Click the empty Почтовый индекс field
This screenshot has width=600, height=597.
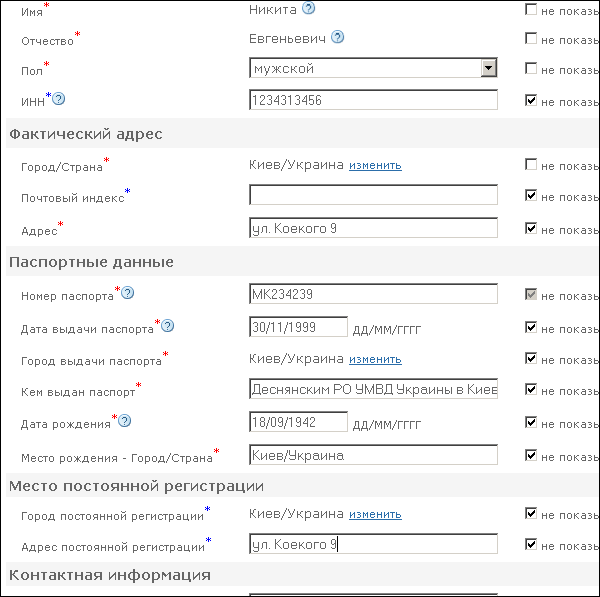pyautogui.click(x=373, y=195)
